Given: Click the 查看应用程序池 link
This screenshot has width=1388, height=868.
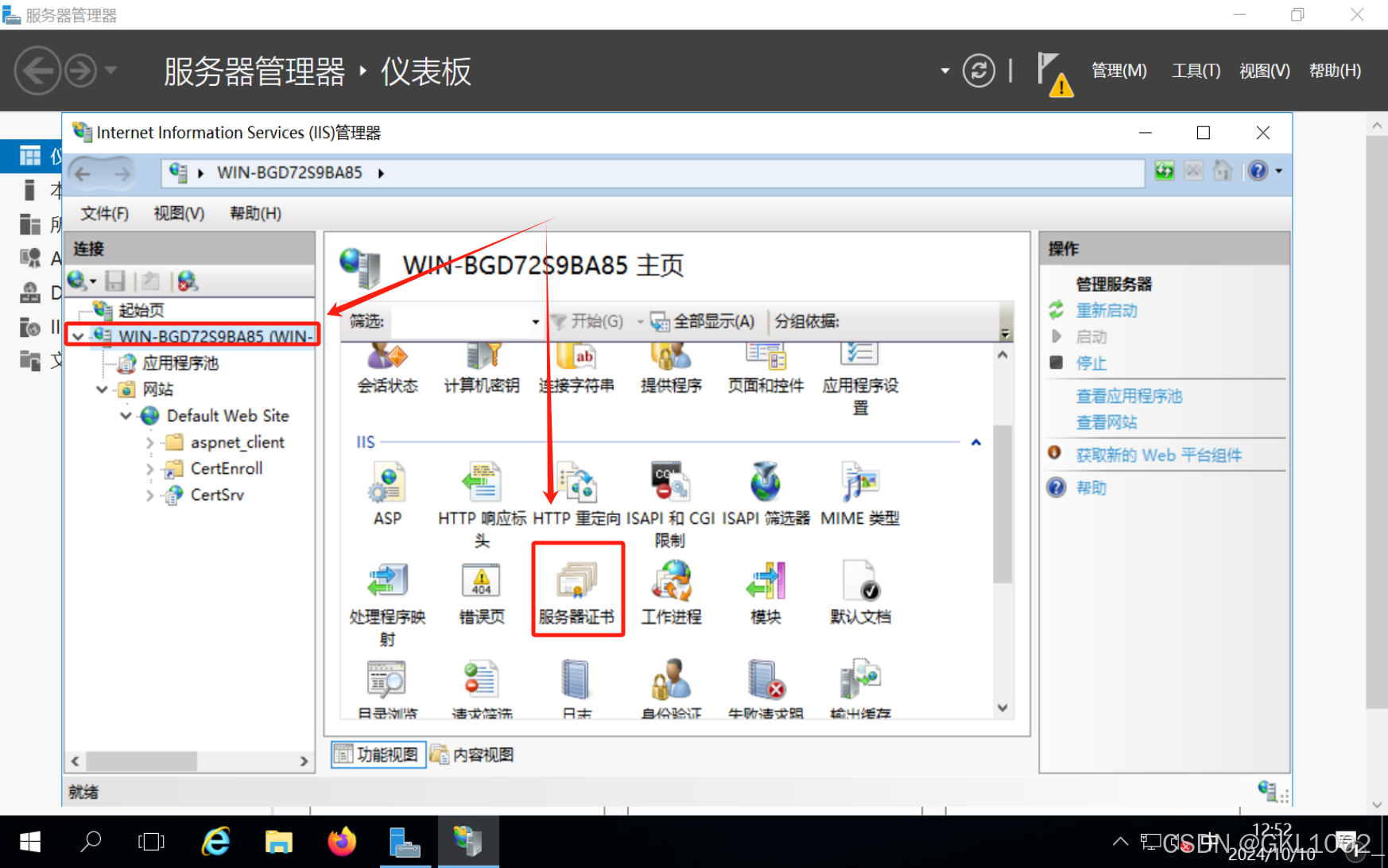Looking at the screenshot, I should [x=1129, y=396].
